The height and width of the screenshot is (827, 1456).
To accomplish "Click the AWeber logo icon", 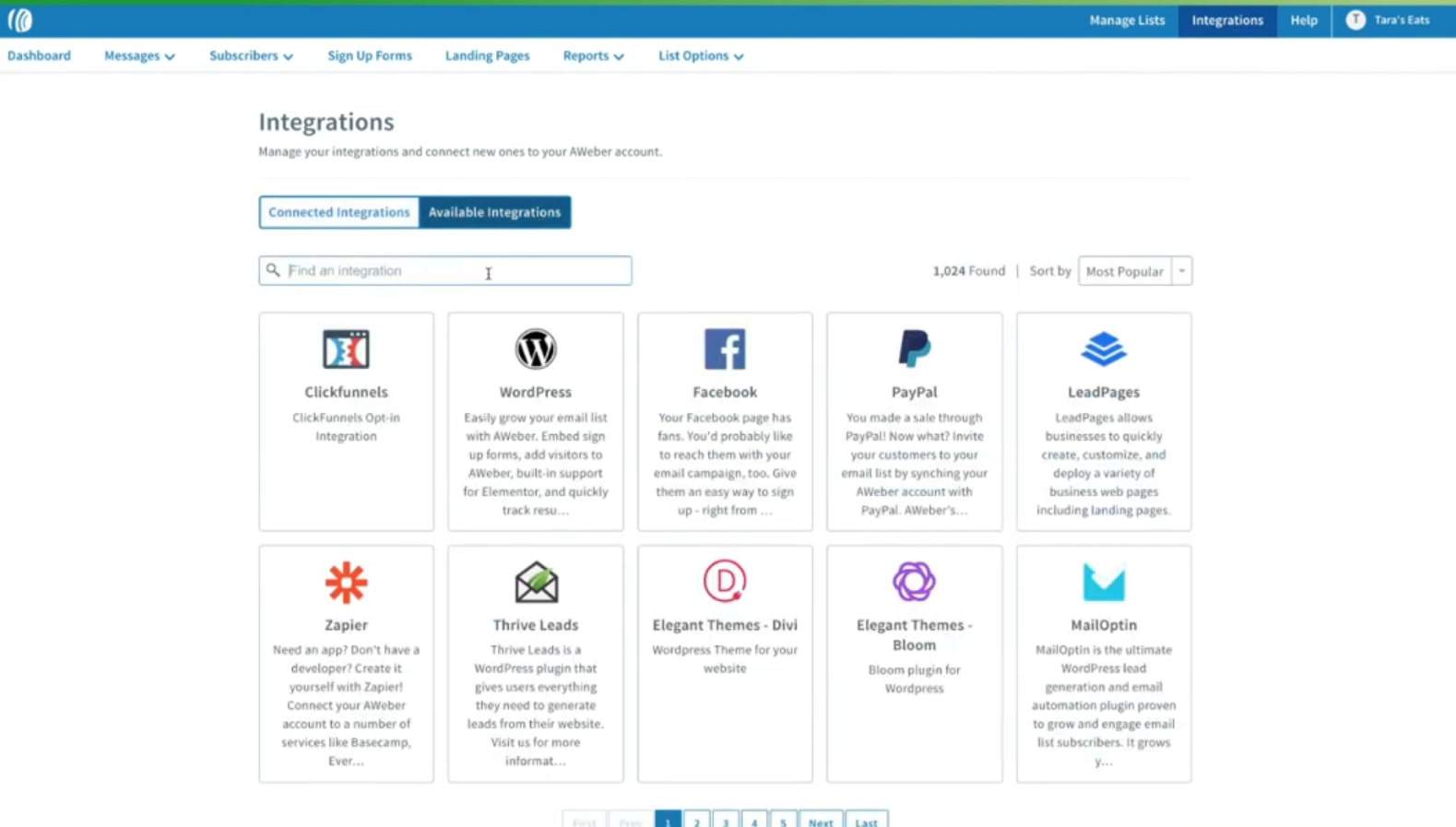I will click(19, 19).
